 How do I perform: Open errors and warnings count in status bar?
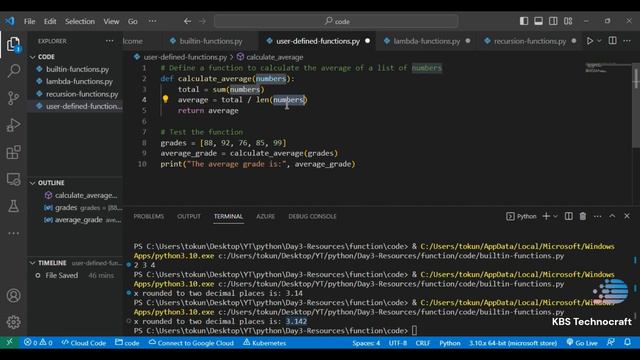click(38, 343)
